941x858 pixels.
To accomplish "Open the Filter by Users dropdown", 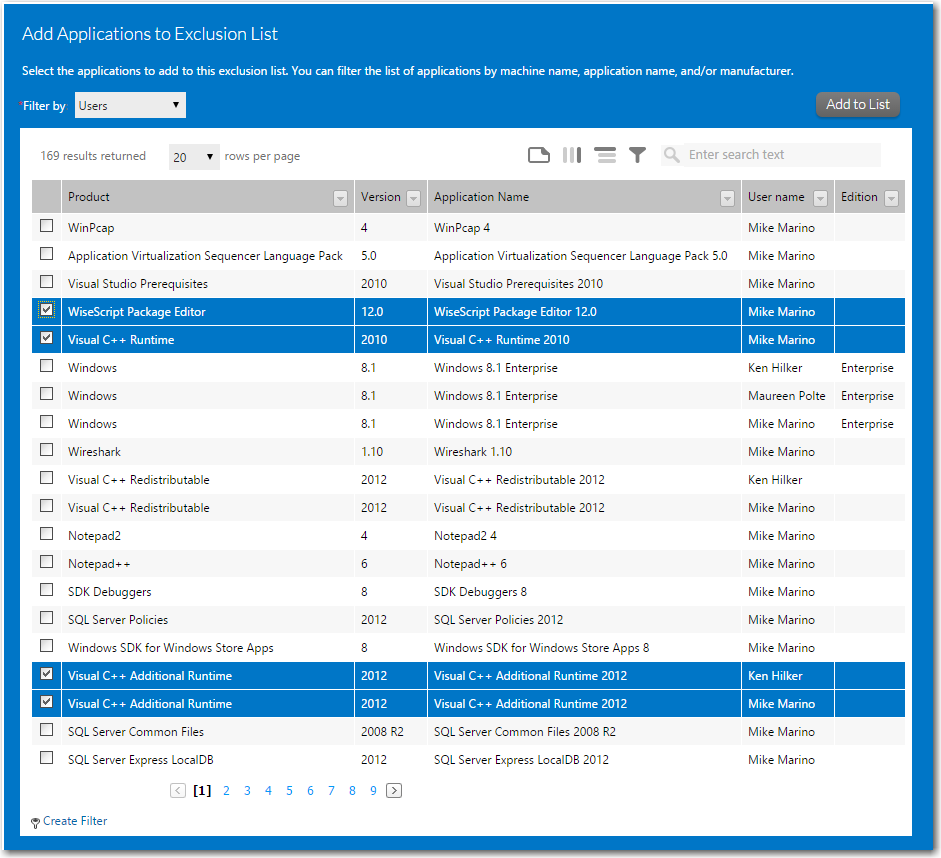I will pyautogui.click(x=130, y=105).
